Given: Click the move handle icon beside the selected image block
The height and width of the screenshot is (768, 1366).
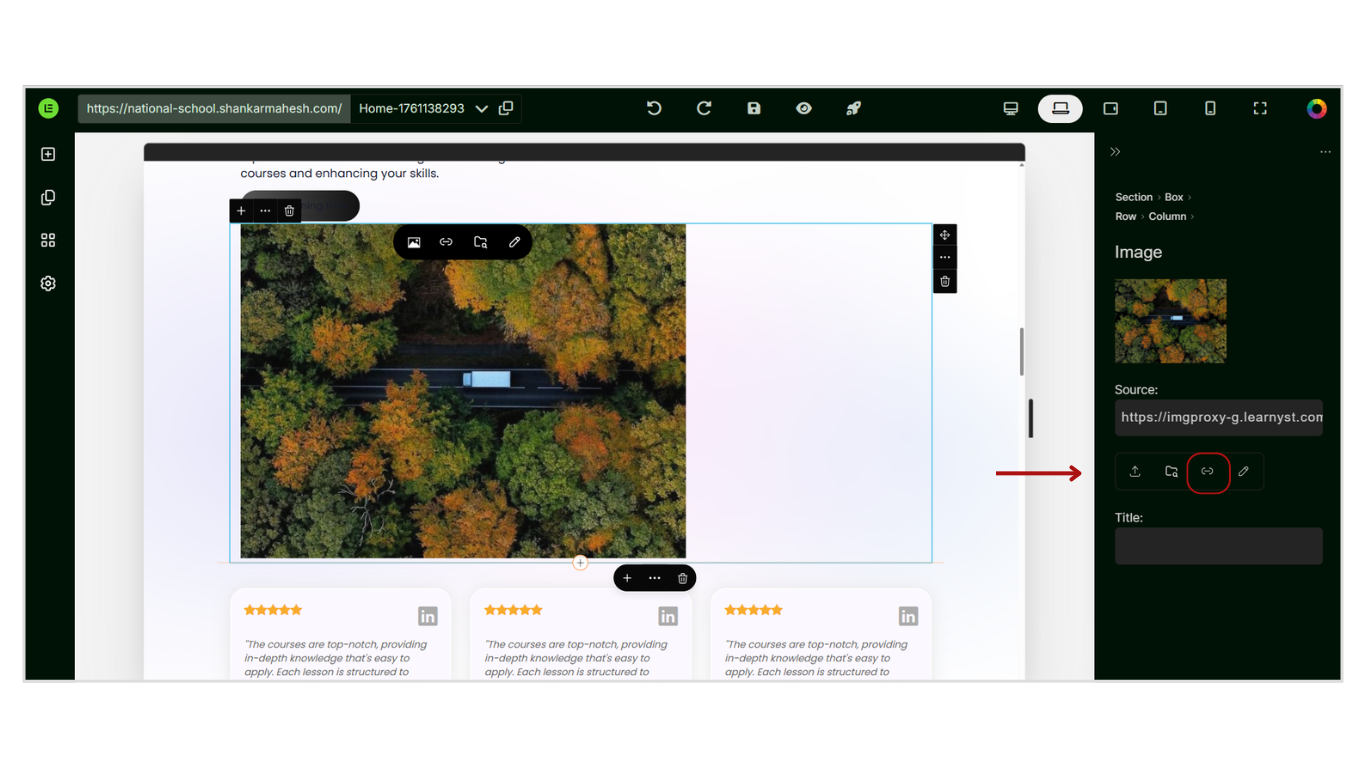Looking at the screenshot, I should pyautogui.click(x=945, y=235).
